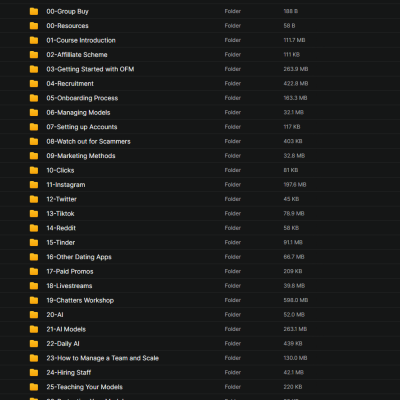
Task: Select the 20-AI folder name
Action: (x=55, y=315)
